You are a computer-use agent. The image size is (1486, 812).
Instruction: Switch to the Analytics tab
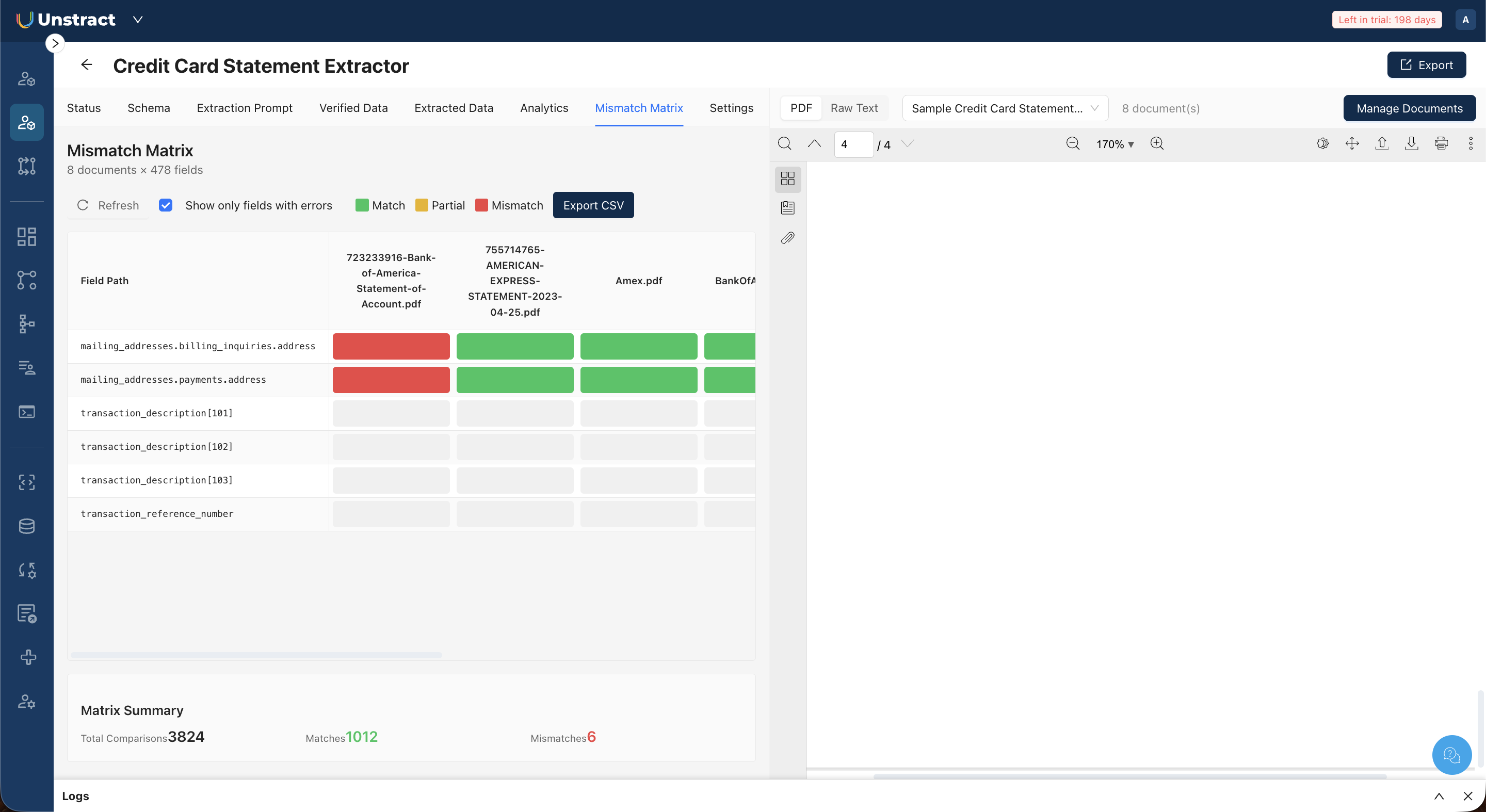click(543, 108)
